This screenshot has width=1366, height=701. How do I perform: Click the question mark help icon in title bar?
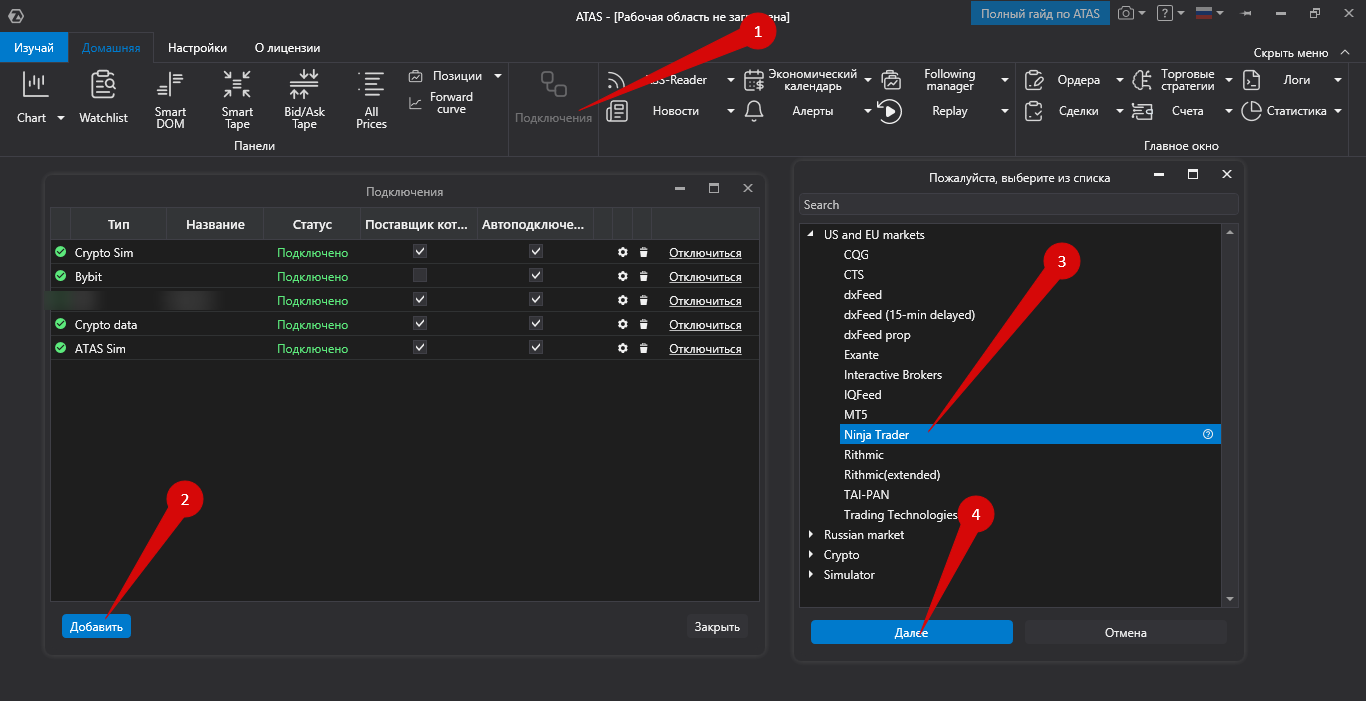1164,13
